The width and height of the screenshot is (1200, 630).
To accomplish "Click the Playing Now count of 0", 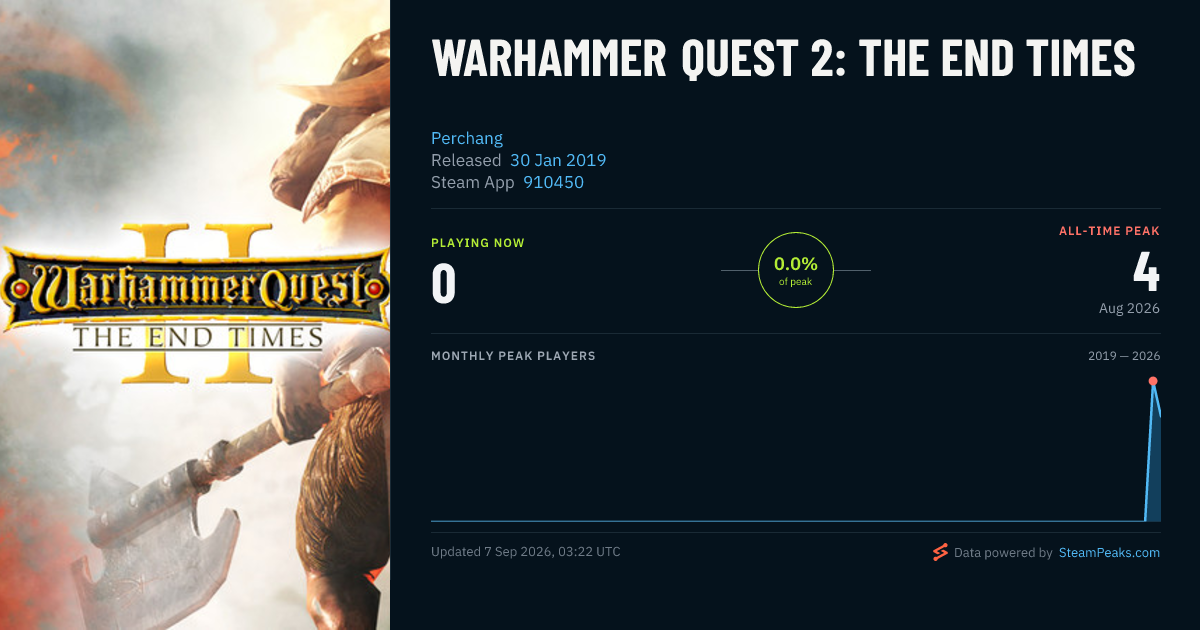I will pos(444,283).
